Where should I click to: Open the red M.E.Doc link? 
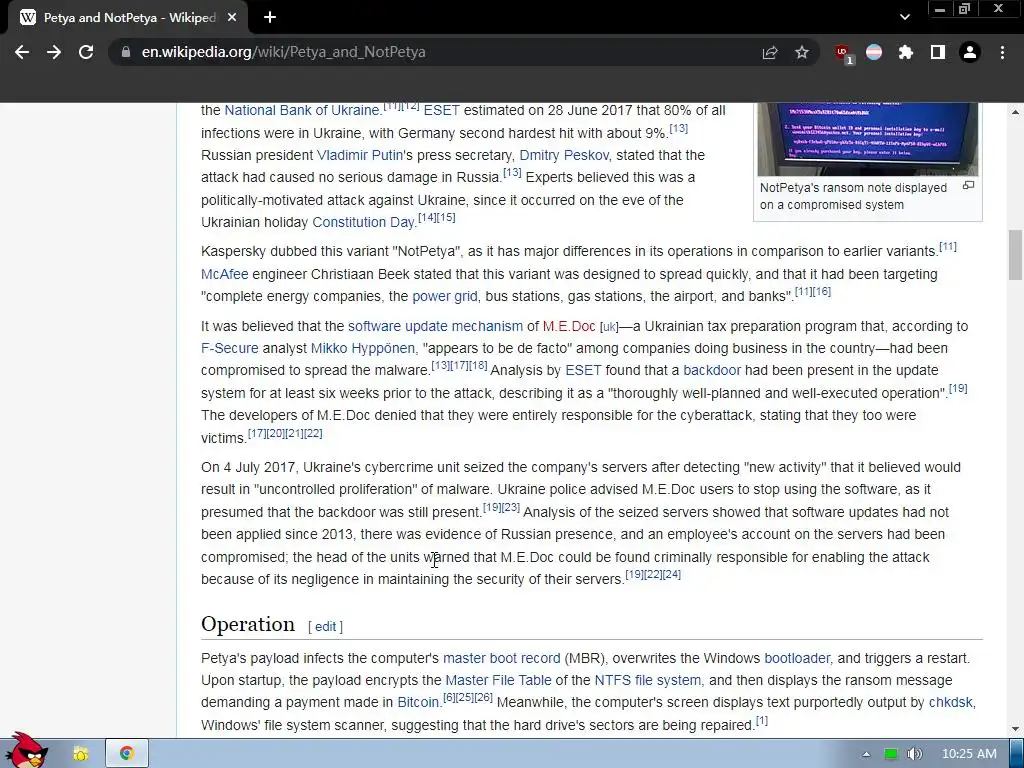569,327
